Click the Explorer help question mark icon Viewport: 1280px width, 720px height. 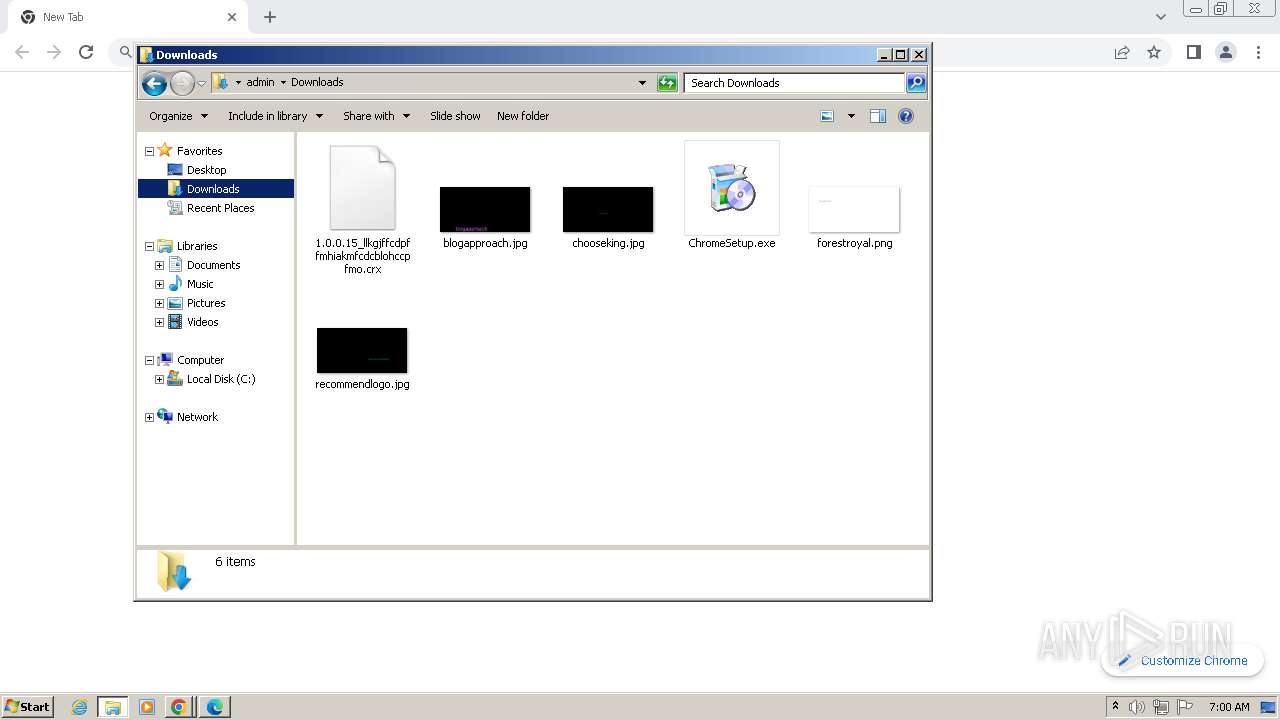point(906,116)
